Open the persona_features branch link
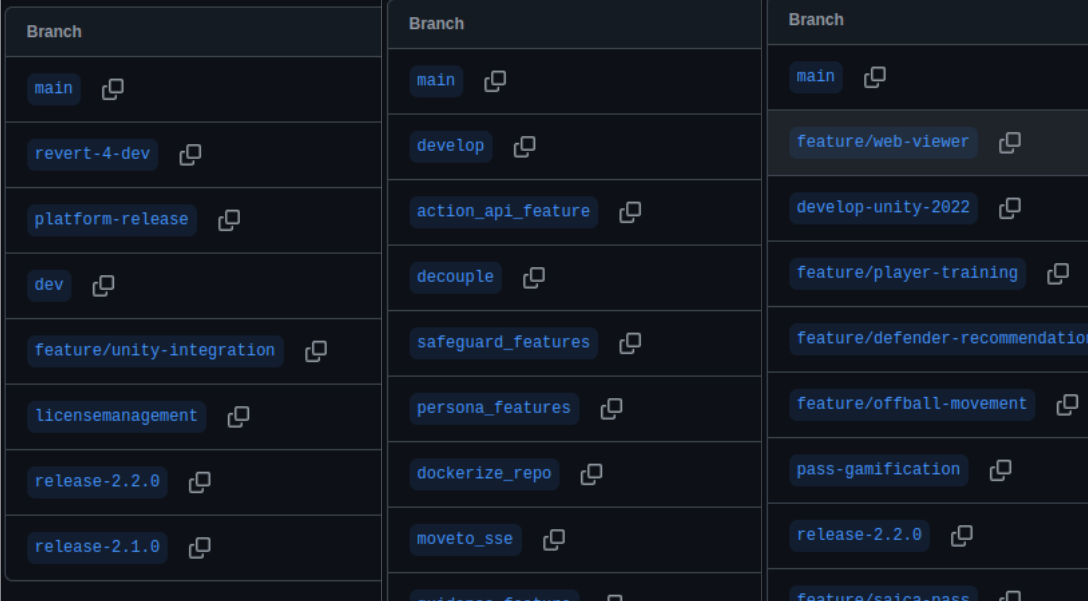Viewport: 1088px width, 601px height. click(493, 408)
